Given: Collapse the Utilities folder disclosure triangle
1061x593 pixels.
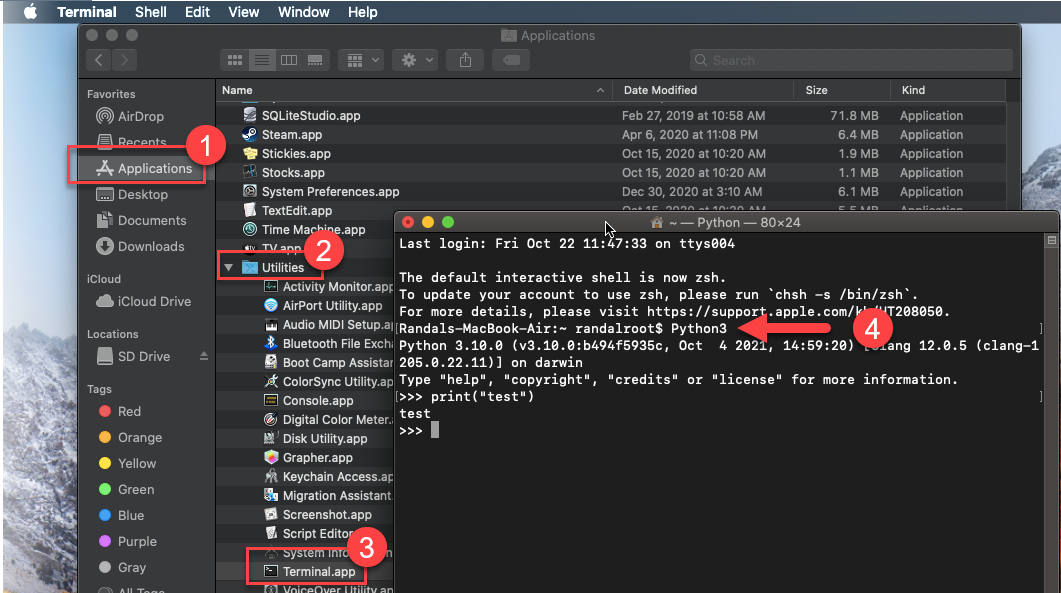Looking at the screenshot, I should point(229,267).
